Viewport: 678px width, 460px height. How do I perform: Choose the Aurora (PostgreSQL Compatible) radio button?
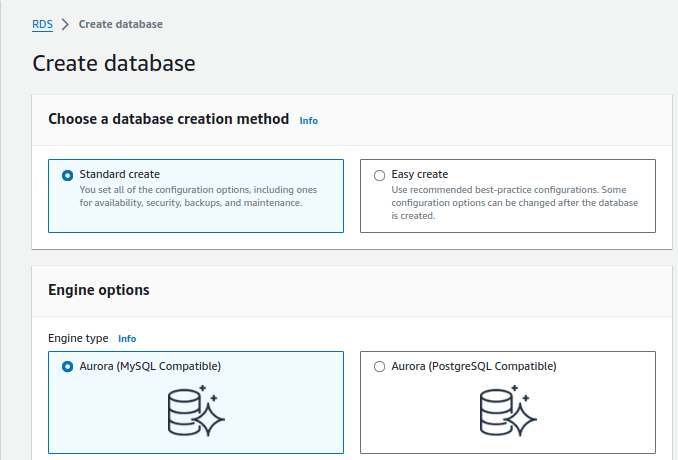coord(379,367)
